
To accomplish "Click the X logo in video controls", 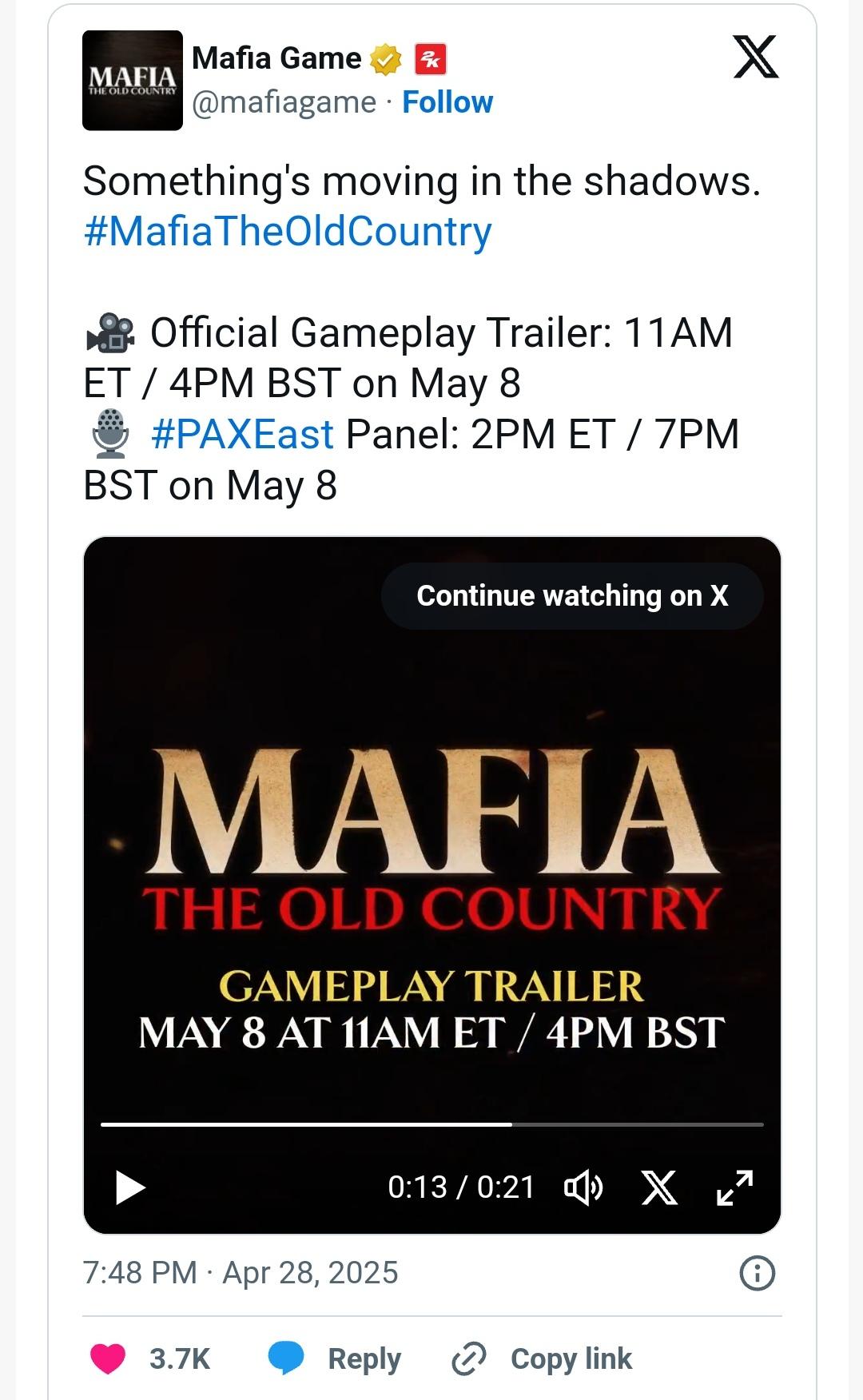I will coord(660,1187).
